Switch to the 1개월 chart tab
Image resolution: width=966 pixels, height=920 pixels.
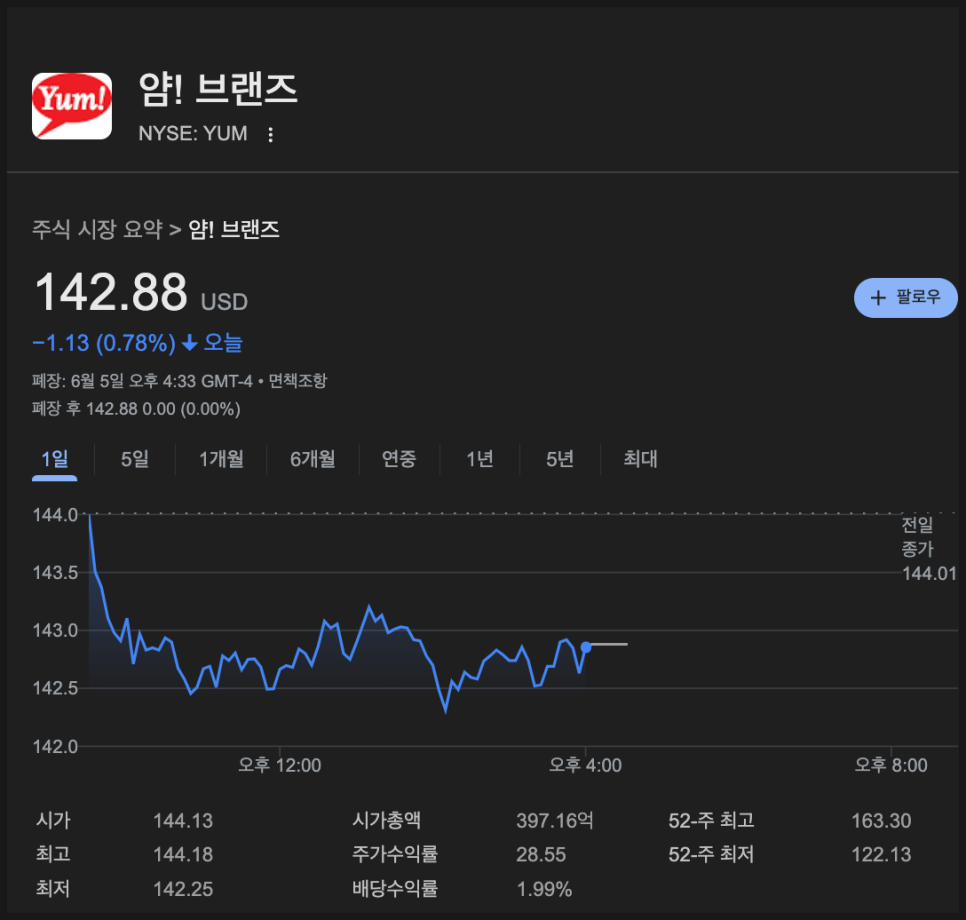pyautogui.click(x=221, y=459)
